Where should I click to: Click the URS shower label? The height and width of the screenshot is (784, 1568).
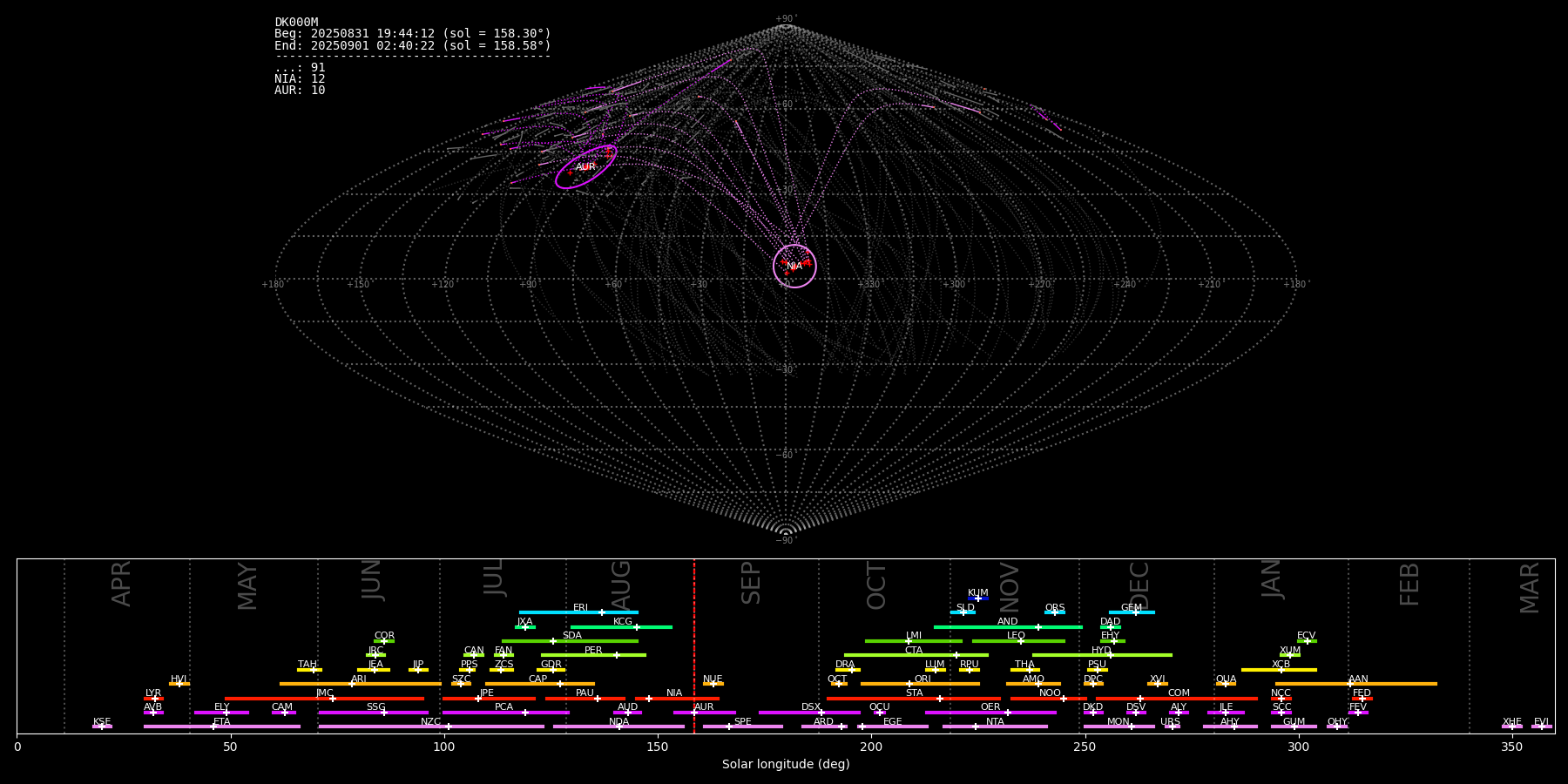(x=1171, y=722)
